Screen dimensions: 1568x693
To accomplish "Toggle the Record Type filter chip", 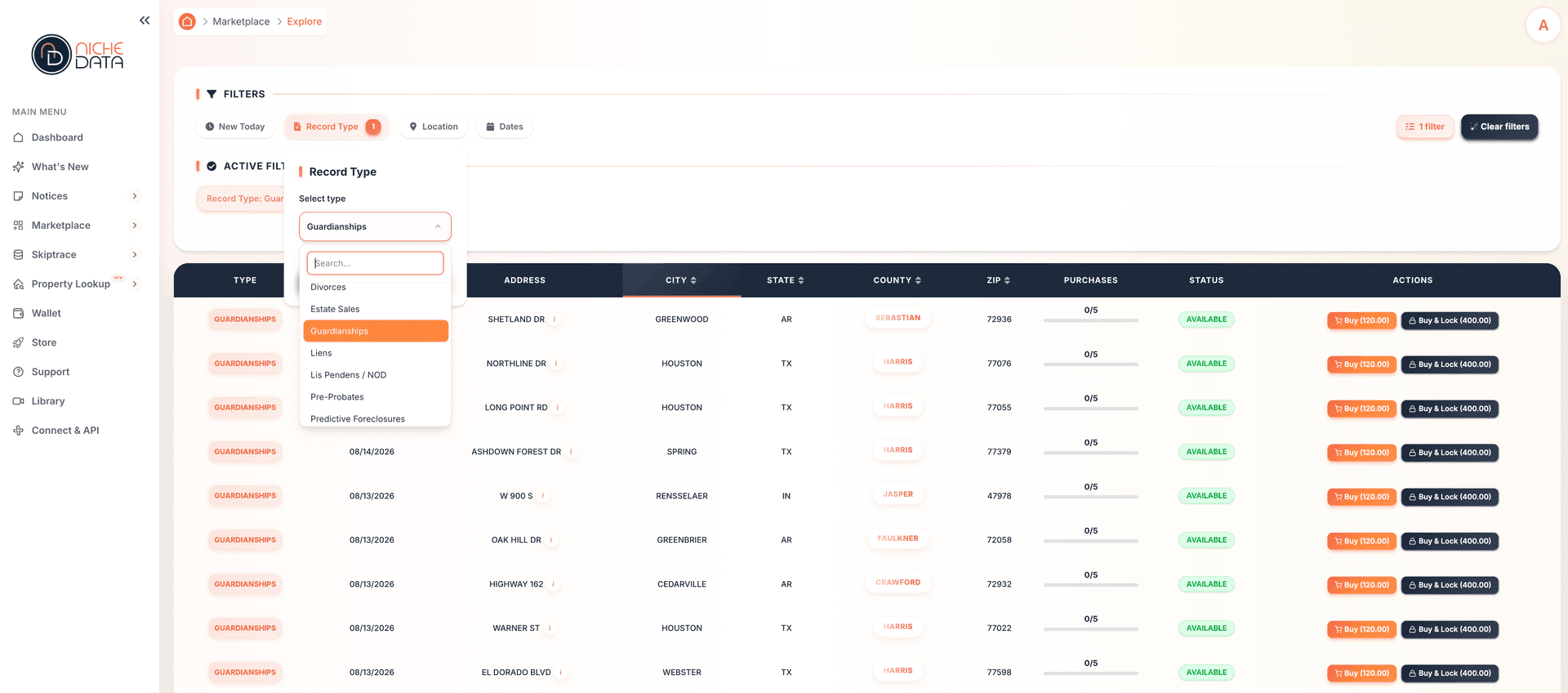I will pyautogui.click(x=336, y=127).
